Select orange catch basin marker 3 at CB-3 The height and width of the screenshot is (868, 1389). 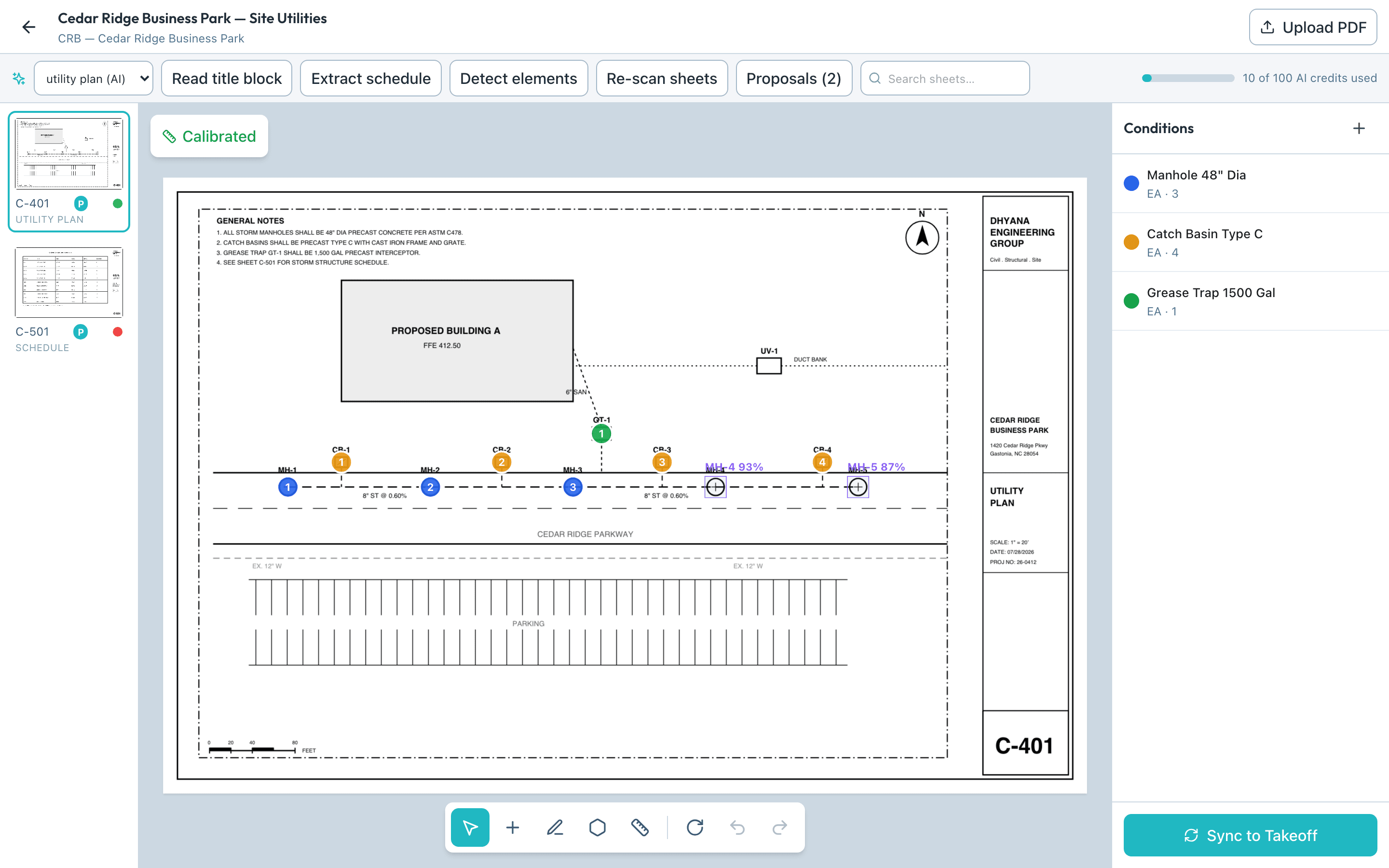coord(662,462)
